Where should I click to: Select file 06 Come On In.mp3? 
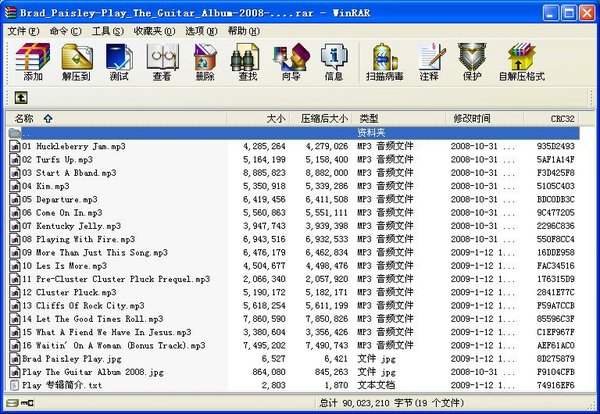(x=62, y=213)
